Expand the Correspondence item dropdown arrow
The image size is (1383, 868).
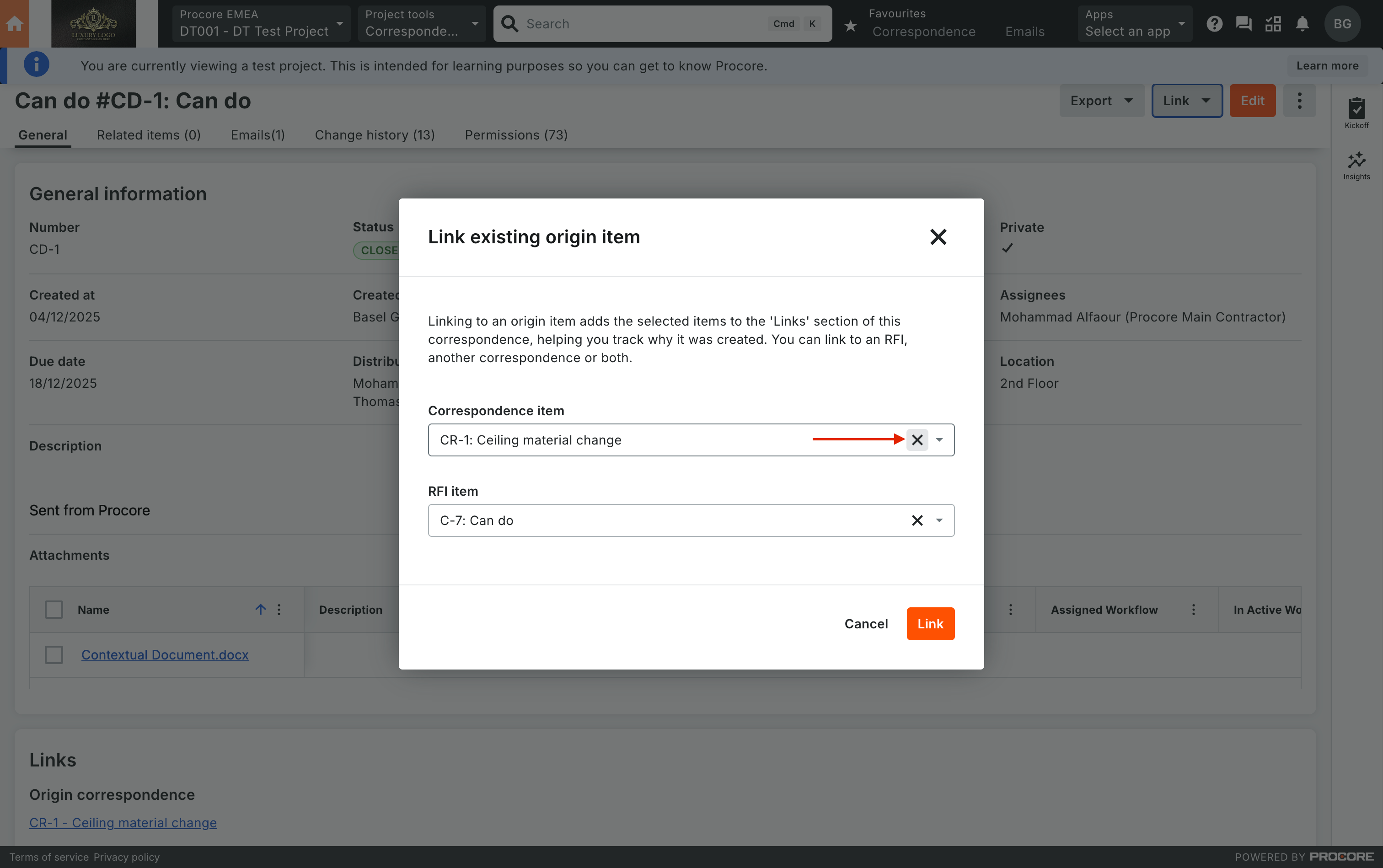point(939,440)
